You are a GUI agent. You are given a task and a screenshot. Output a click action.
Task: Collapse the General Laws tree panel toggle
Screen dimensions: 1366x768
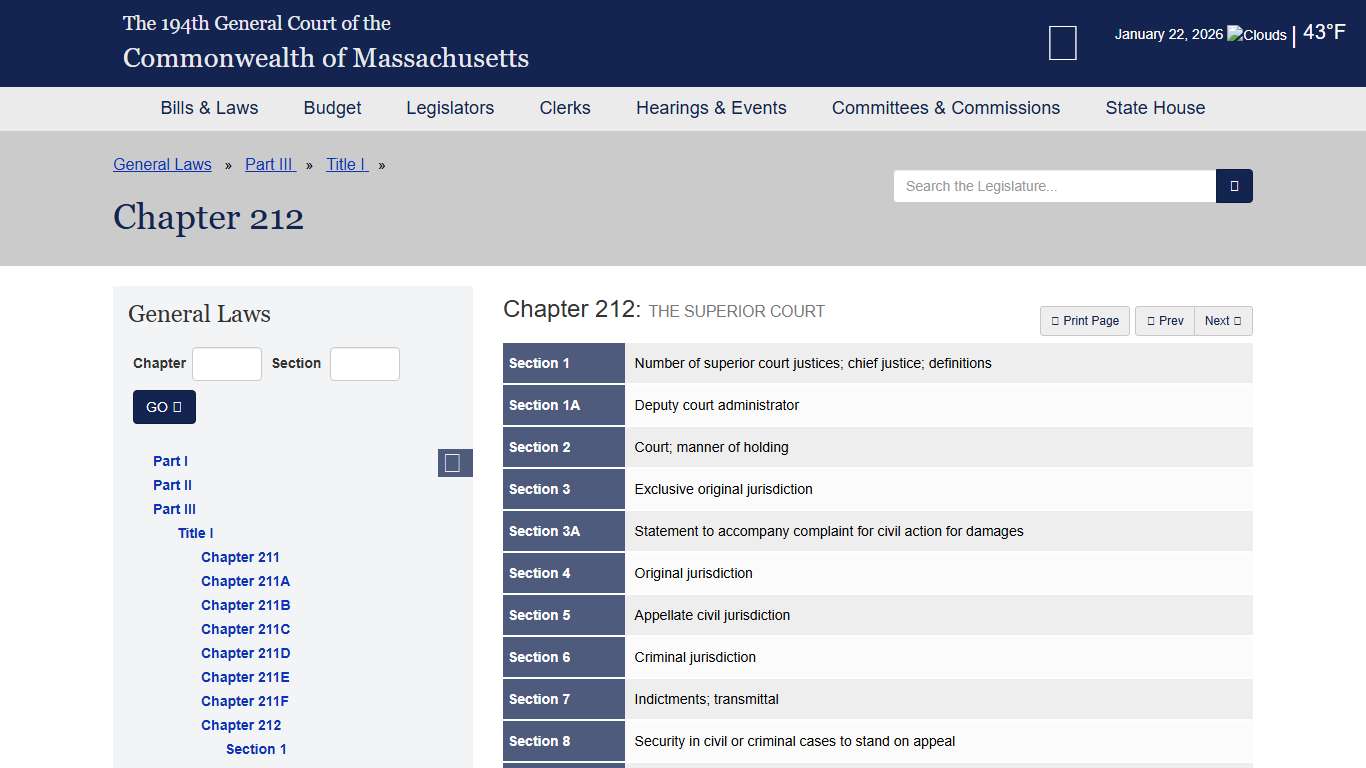pos(454,463)
